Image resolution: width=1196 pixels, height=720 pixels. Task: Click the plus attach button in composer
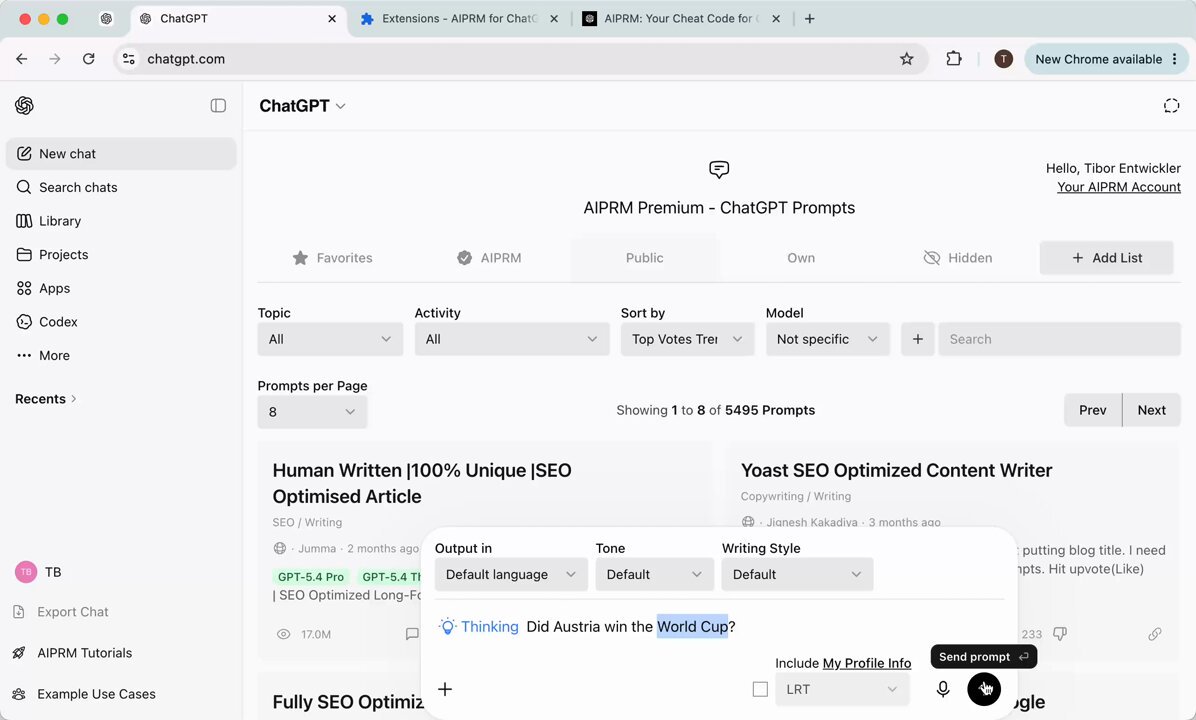pyautogui.click(x=445, y=689)
